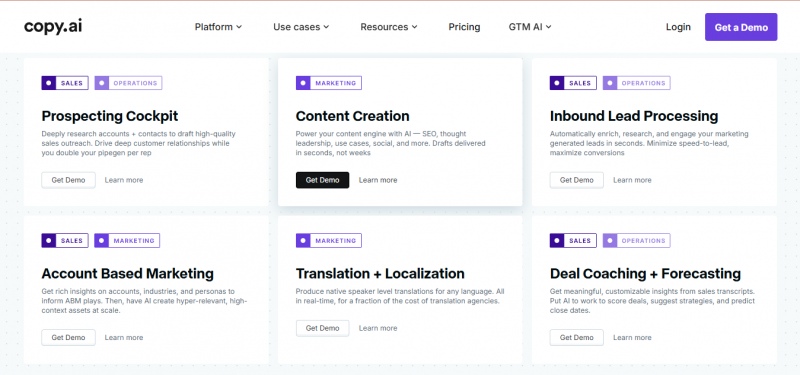Screen dimensions: 800x375
Task: Click the purple Get a Demo button
Action: pos(741,27)
